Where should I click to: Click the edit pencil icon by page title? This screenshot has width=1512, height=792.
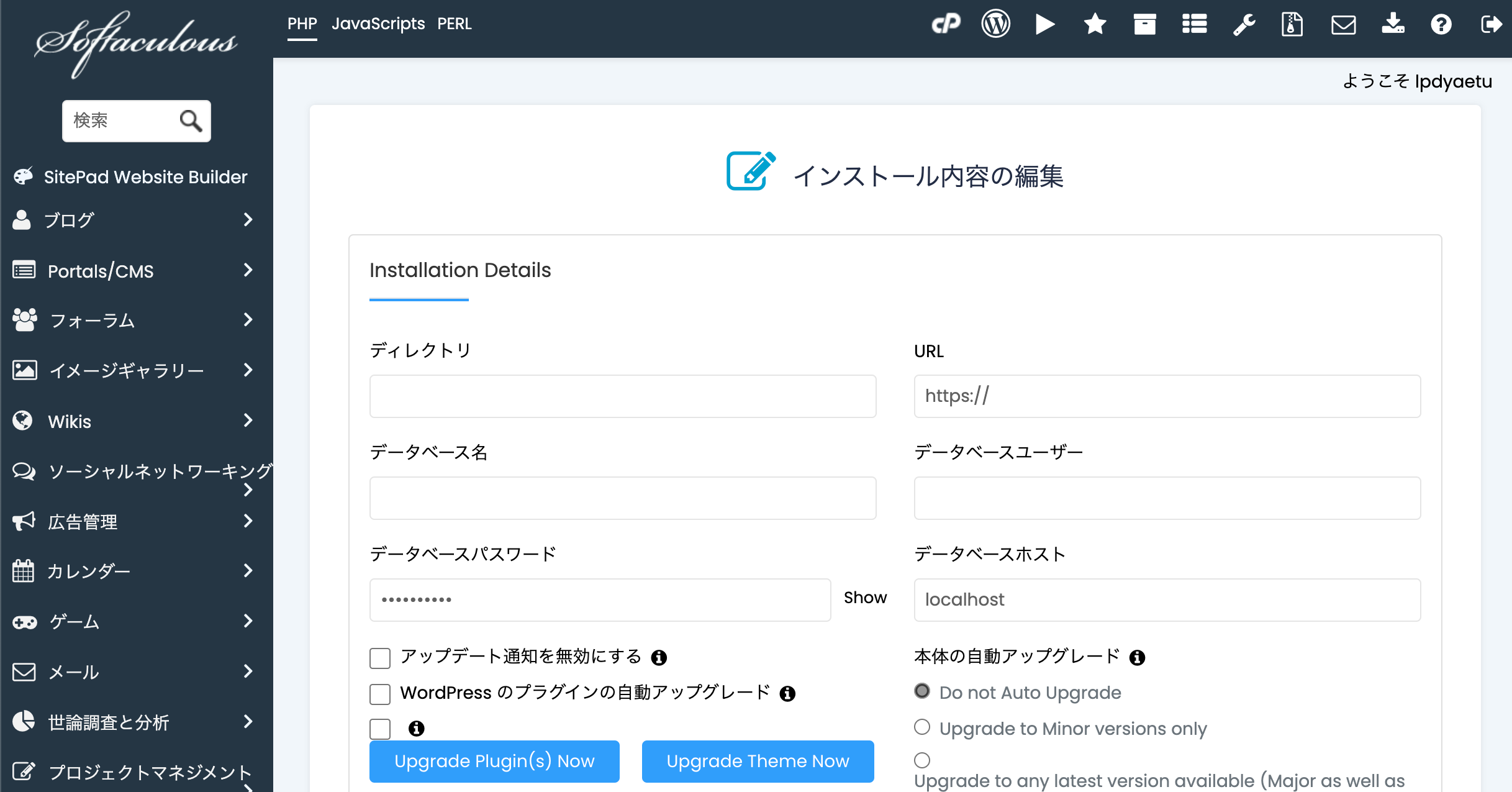pyautogui.click(x=751, y=171)
